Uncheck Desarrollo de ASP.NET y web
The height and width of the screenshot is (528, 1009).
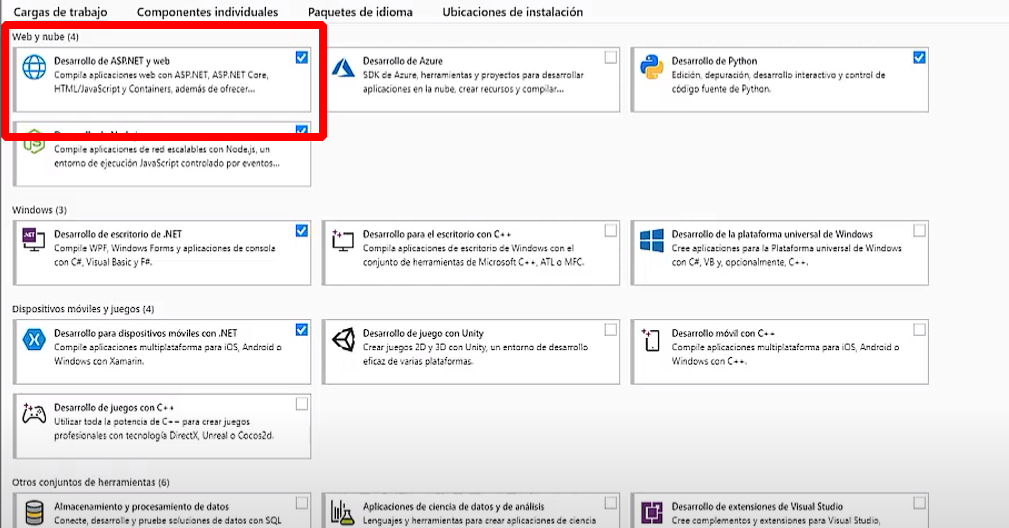(x=302, y=57)
